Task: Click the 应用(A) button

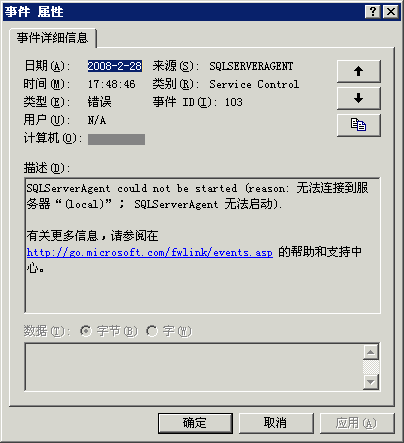Action: [357, 423]
